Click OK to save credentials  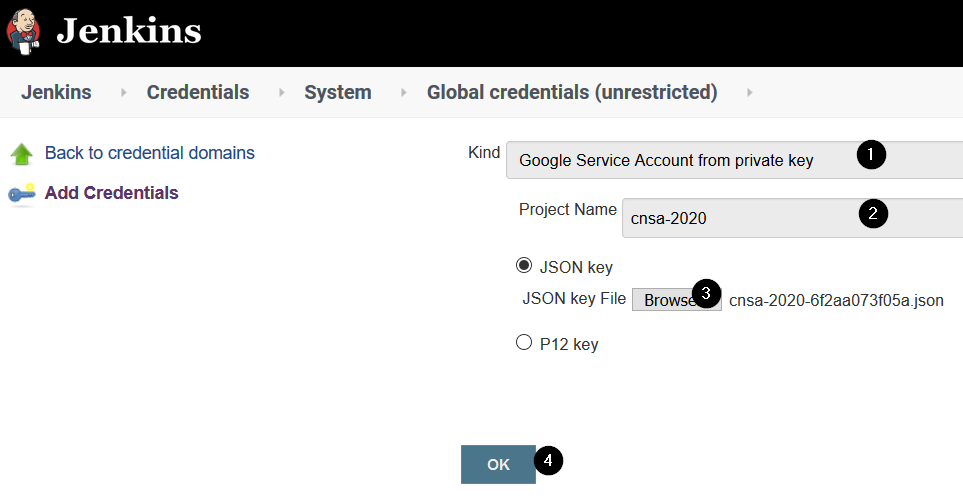coord(498,464)
